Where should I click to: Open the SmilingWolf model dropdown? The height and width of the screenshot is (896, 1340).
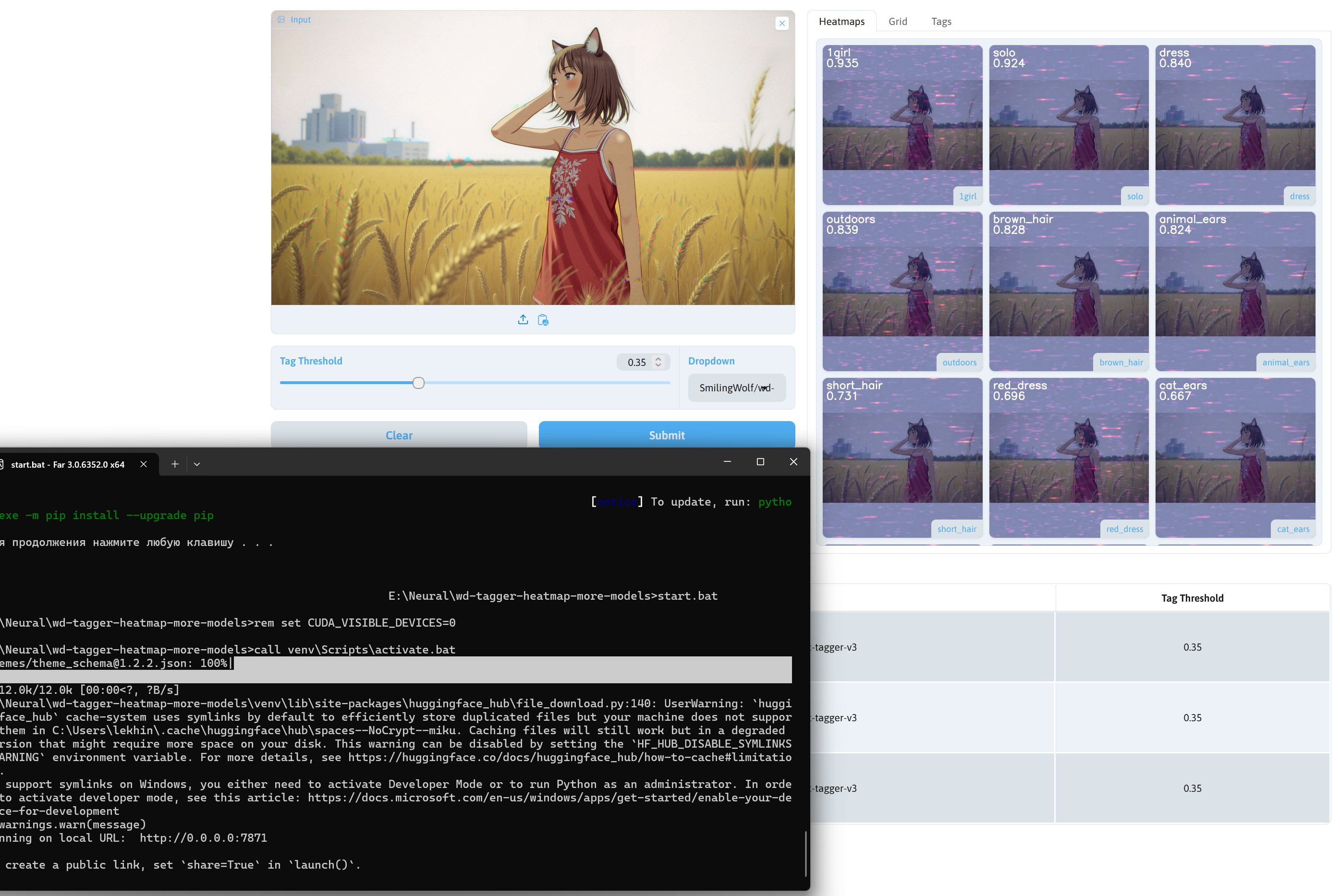[x=737, y=388]
